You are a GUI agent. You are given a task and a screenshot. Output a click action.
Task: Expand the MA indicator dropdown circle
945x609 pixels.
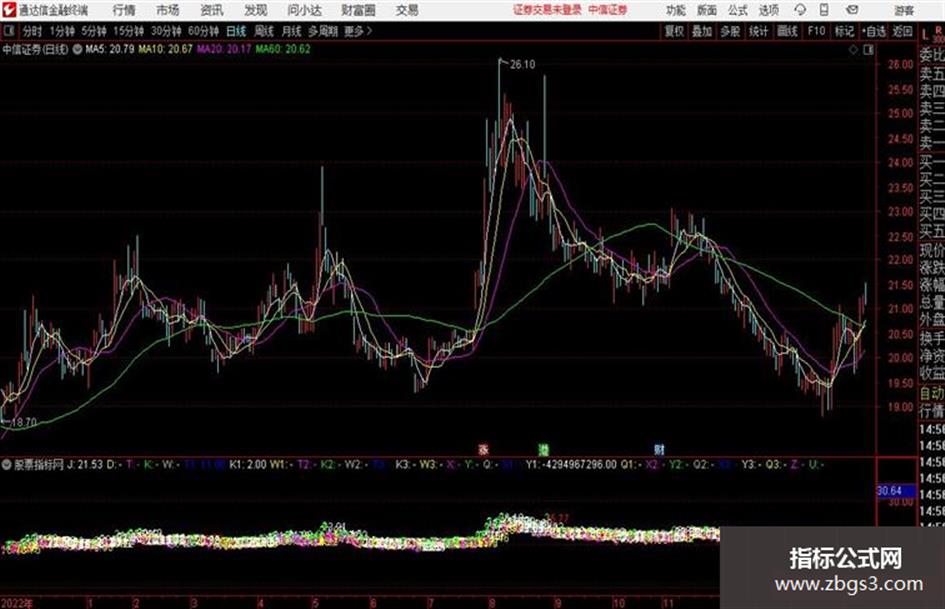click(77, 49)
